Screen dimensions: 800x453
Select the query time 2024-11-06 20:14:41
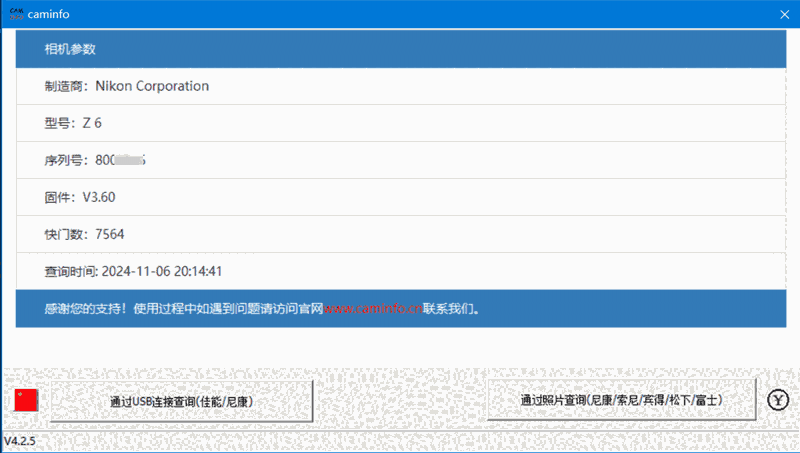click(x=401, y=271)
